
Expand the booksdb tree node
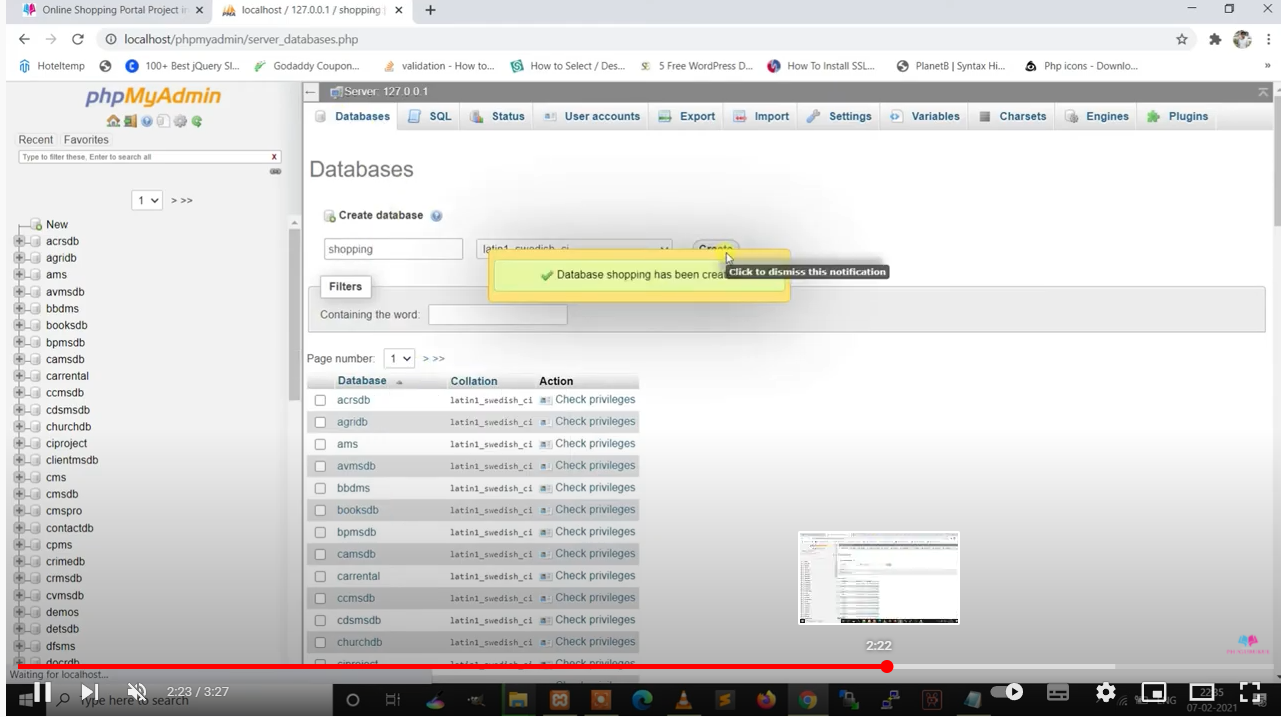click(x=19, y=325)
